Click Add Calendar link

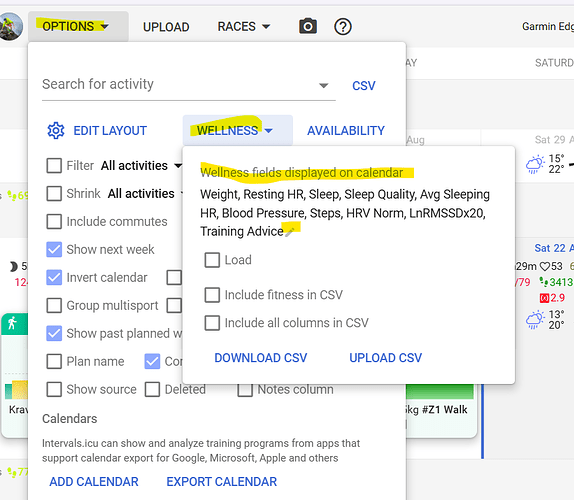tap(94, 482)
